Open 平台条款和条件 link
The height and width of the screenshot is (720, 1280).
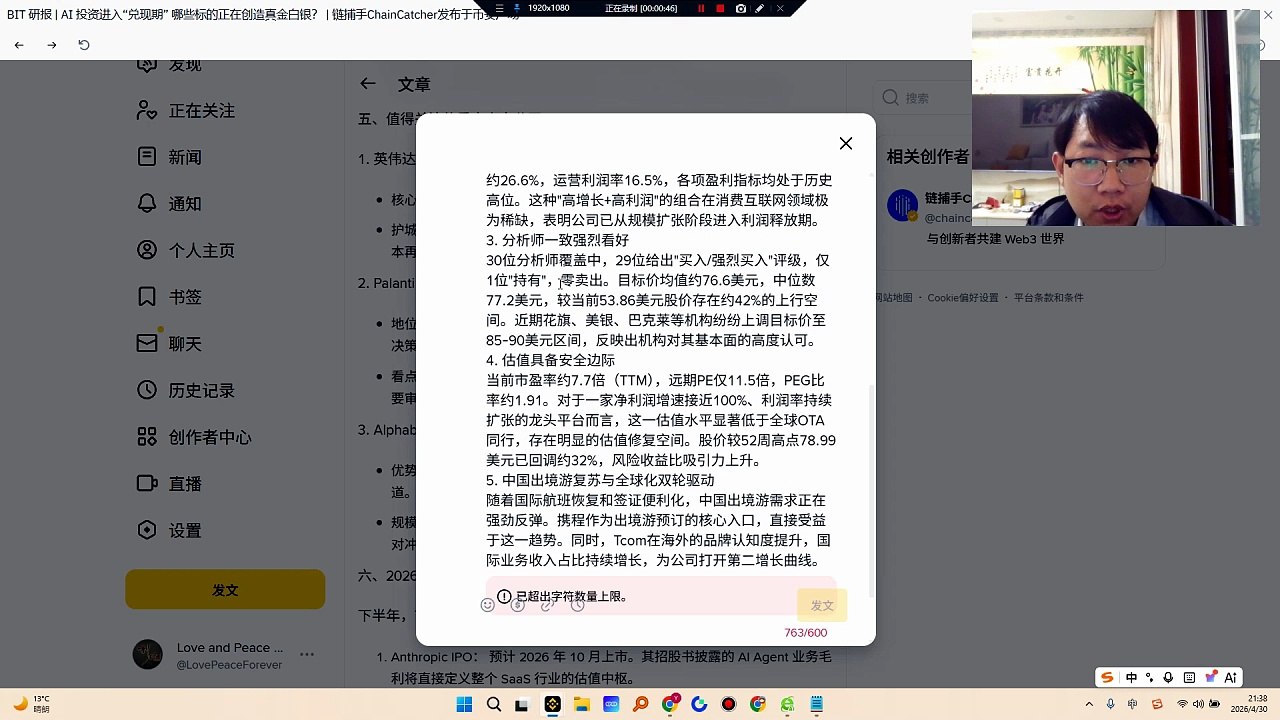[1049, 298]
